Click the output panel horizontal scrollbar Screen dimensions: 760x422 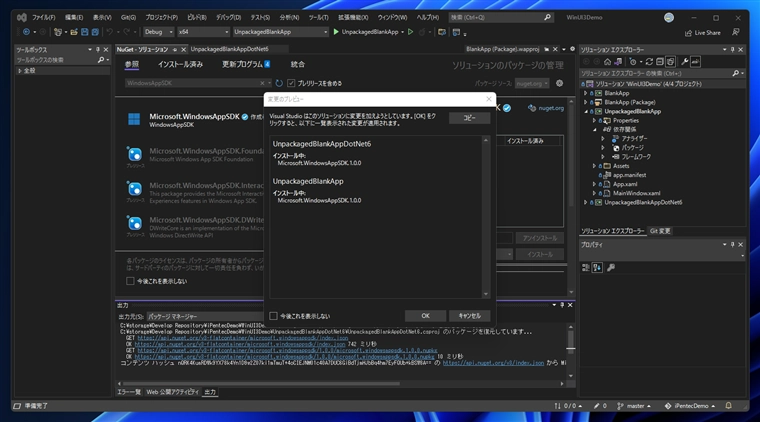(x=262, y=384)
